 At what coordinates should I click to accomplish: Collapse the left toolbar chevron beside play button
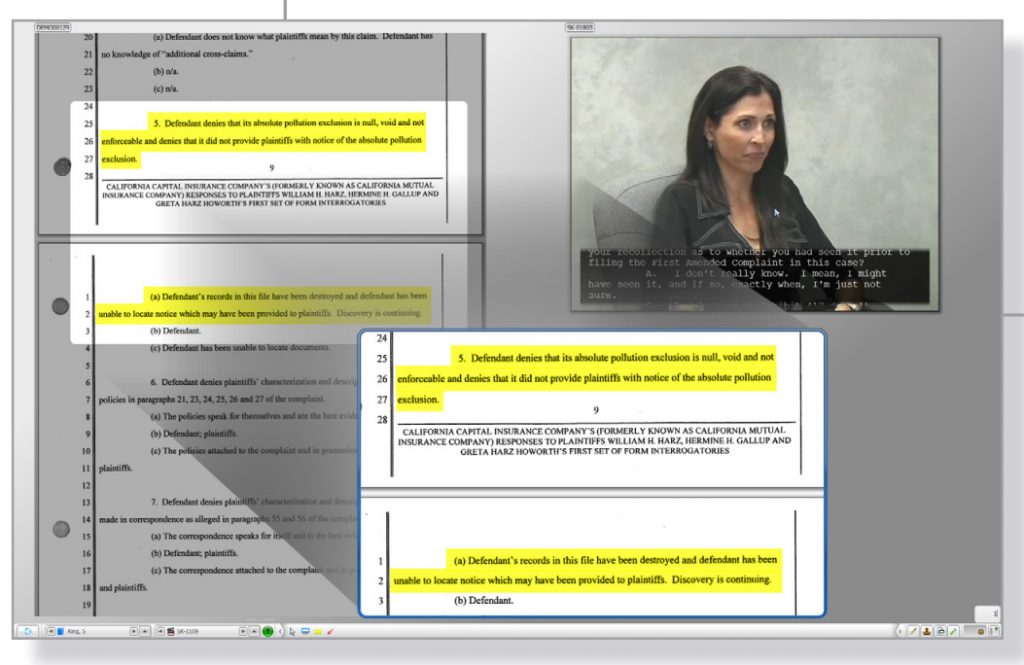coord(279,631)
